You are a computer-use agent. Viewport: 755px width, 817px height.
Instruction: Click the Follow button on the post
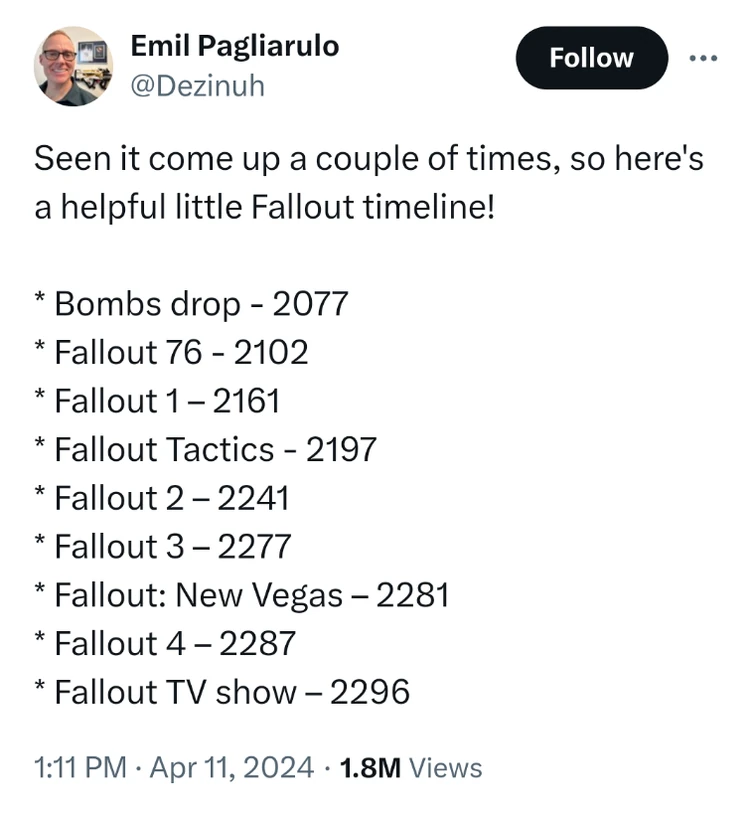click(x=591, y=58)
